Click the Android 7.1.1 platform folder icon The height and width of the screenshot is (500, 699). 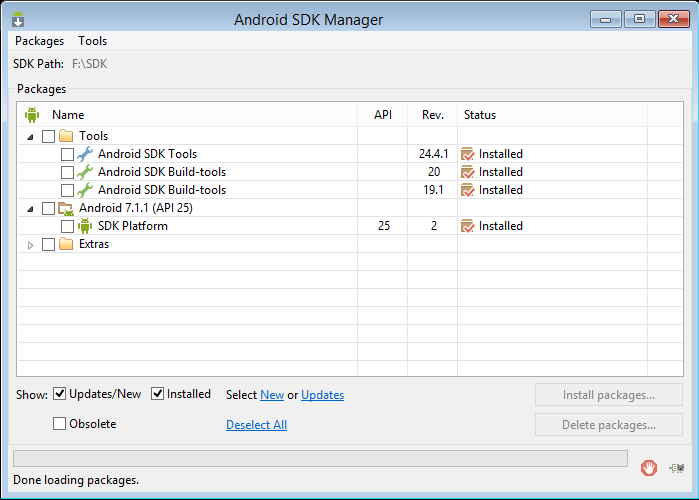(x=66, y=208)
